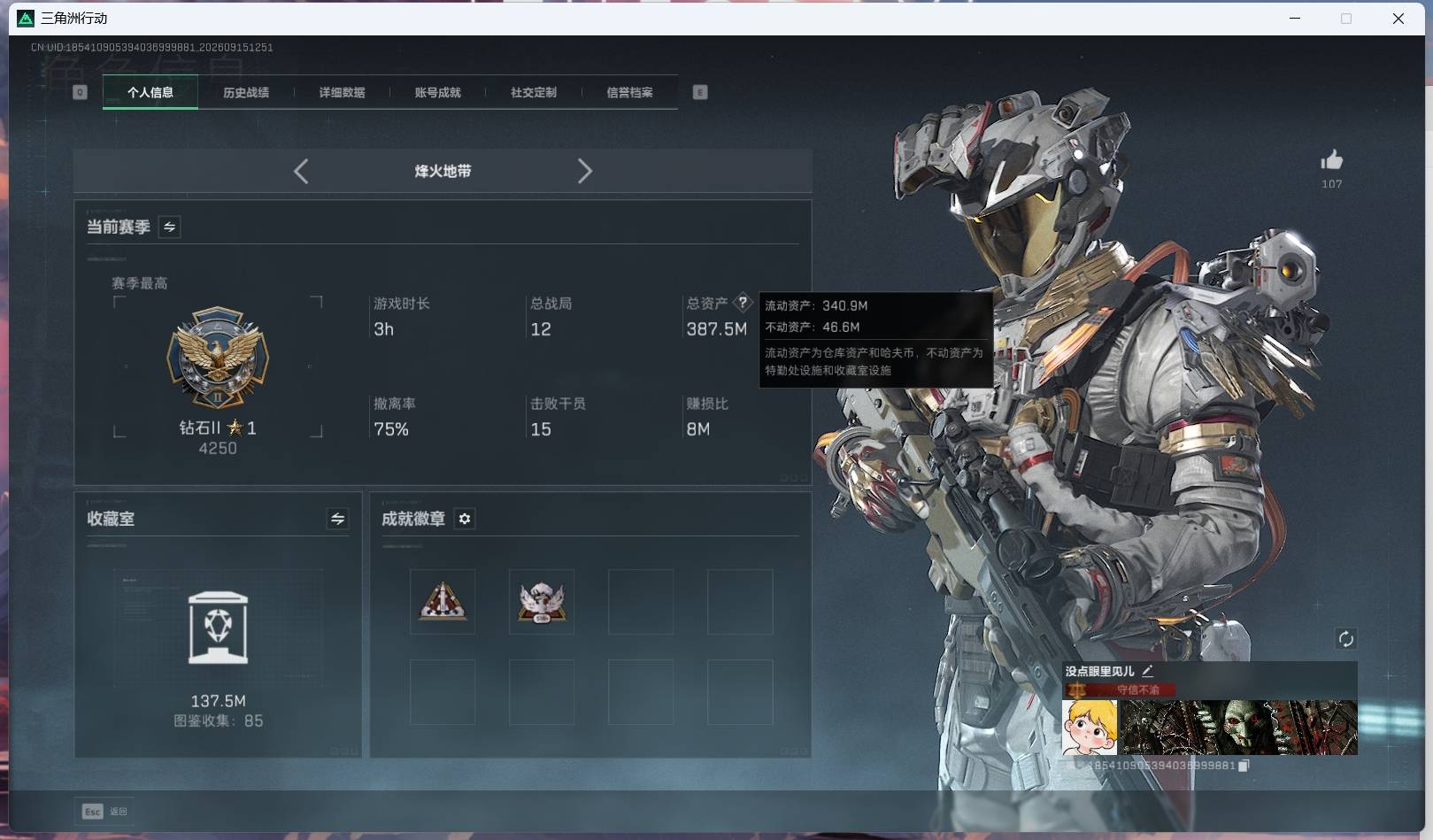This screenshot has height=840, width=1433.
Task: Click the 撤离率 value 75%
Action: (391, 429)
